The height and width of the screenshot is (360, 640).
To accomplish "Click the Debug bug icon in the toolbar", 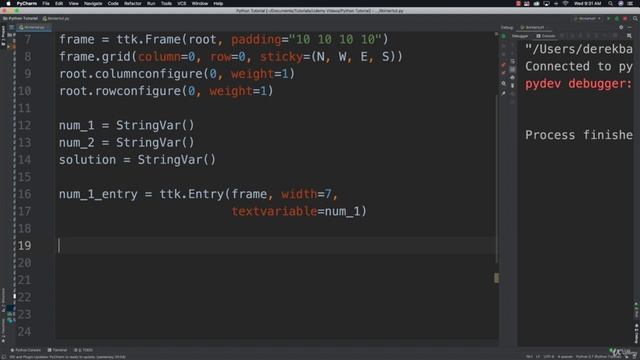I will click(x=617, y=18).
